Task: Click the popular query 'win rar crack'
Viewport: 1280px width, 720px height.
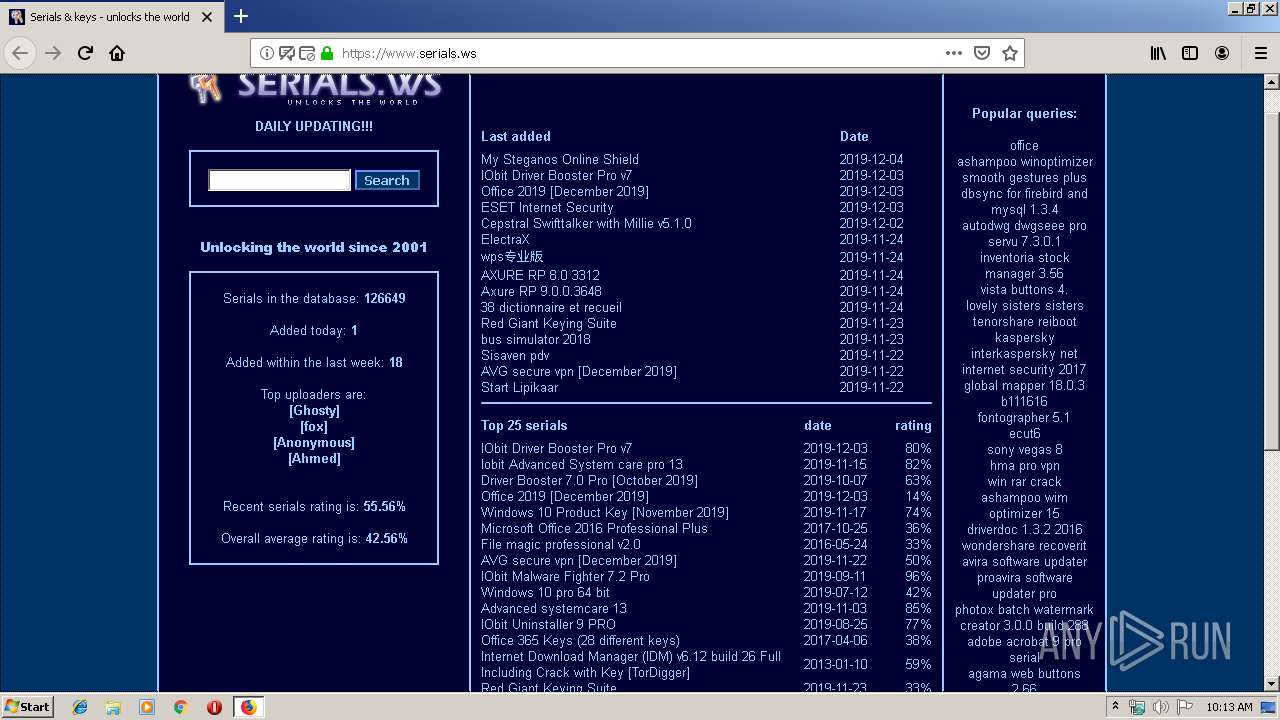Action: click(1024, 481)
